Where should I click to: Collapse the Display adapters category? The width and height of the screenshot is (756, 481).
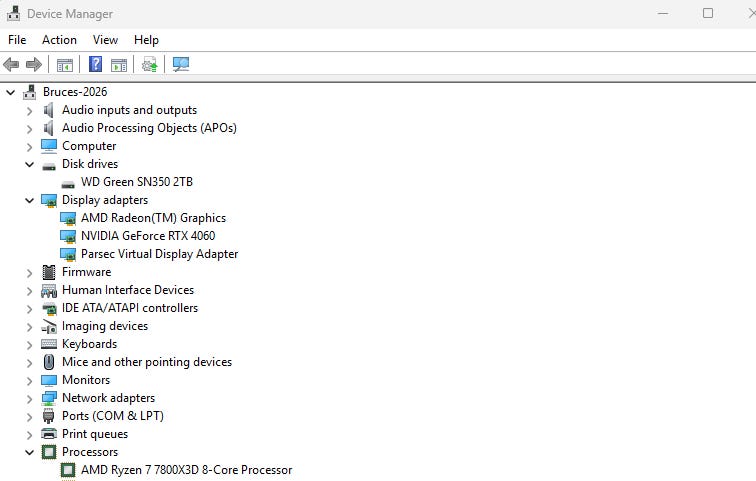29,200
